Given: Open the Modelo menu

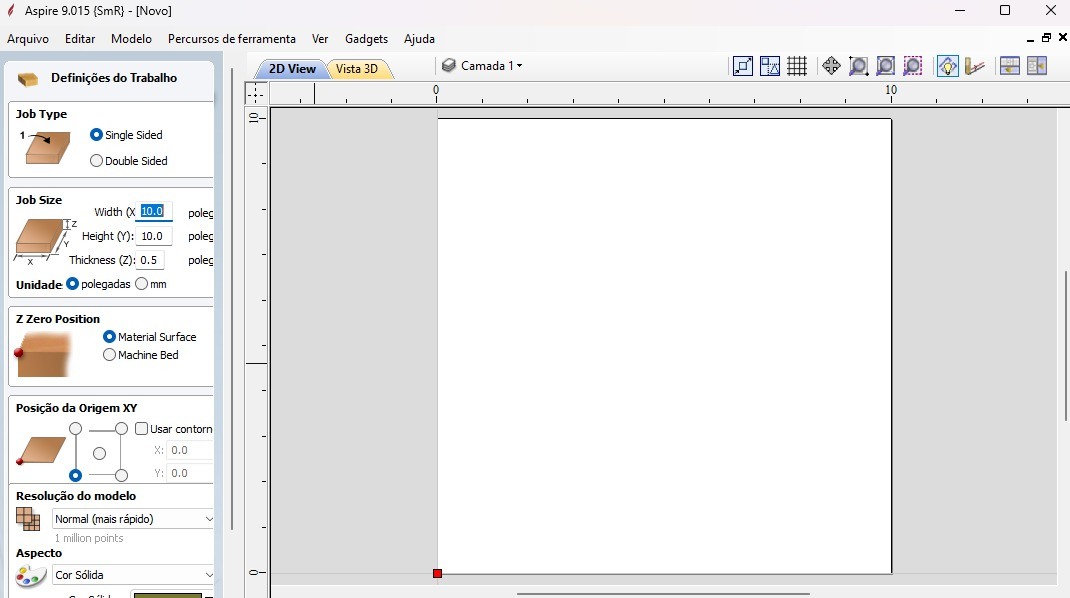Looking at the screenshot, I should tap(131, 39).
